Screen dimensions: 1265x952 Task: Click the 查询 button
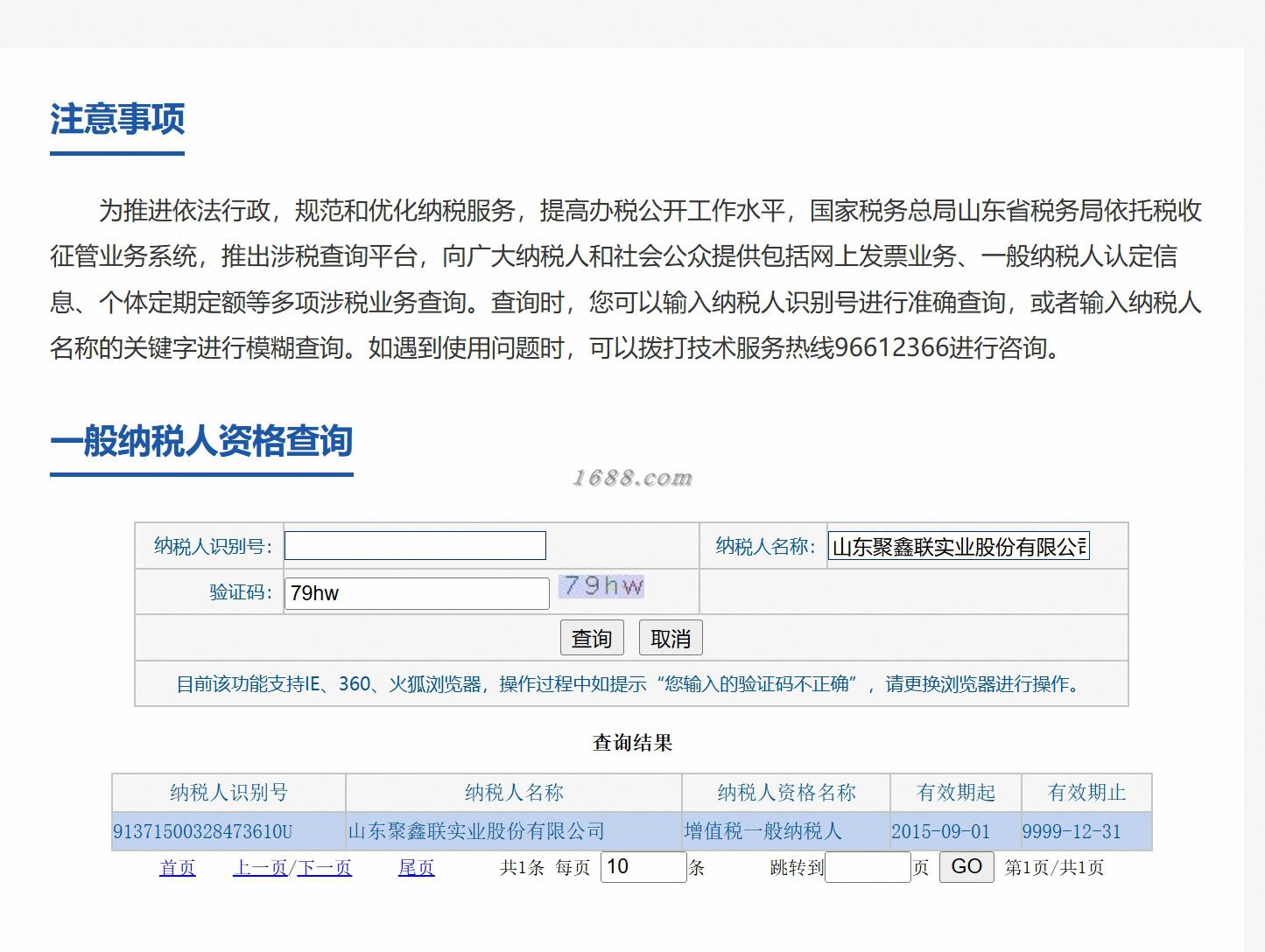tap(592, 638)
